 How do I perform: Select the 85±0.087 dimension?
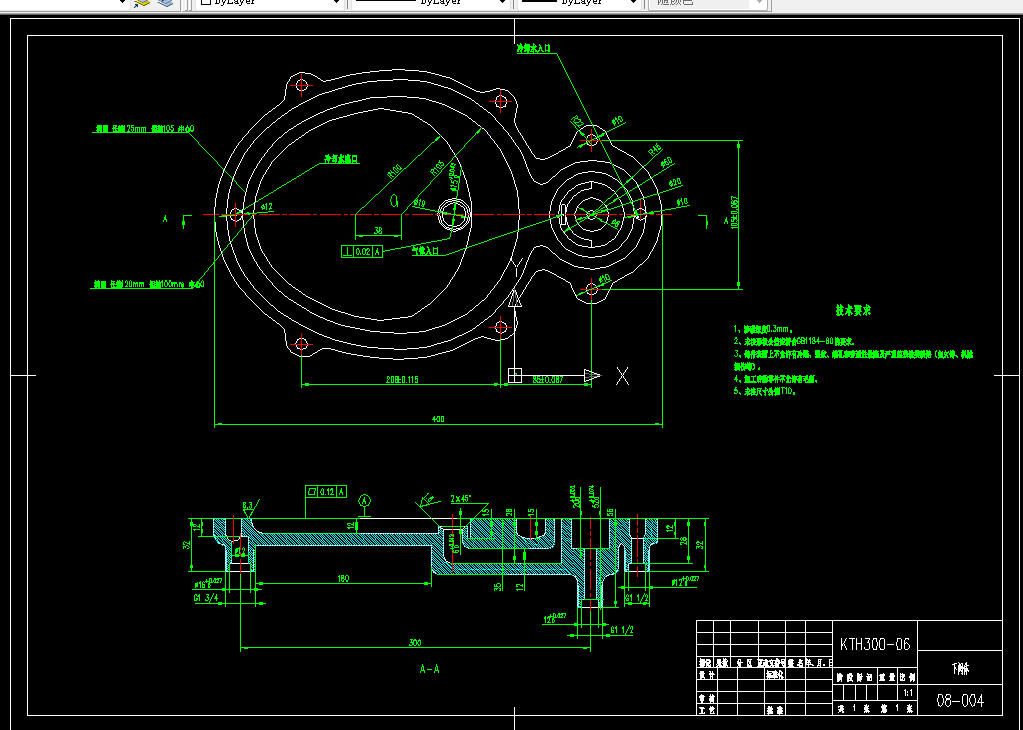pos(547,379)
